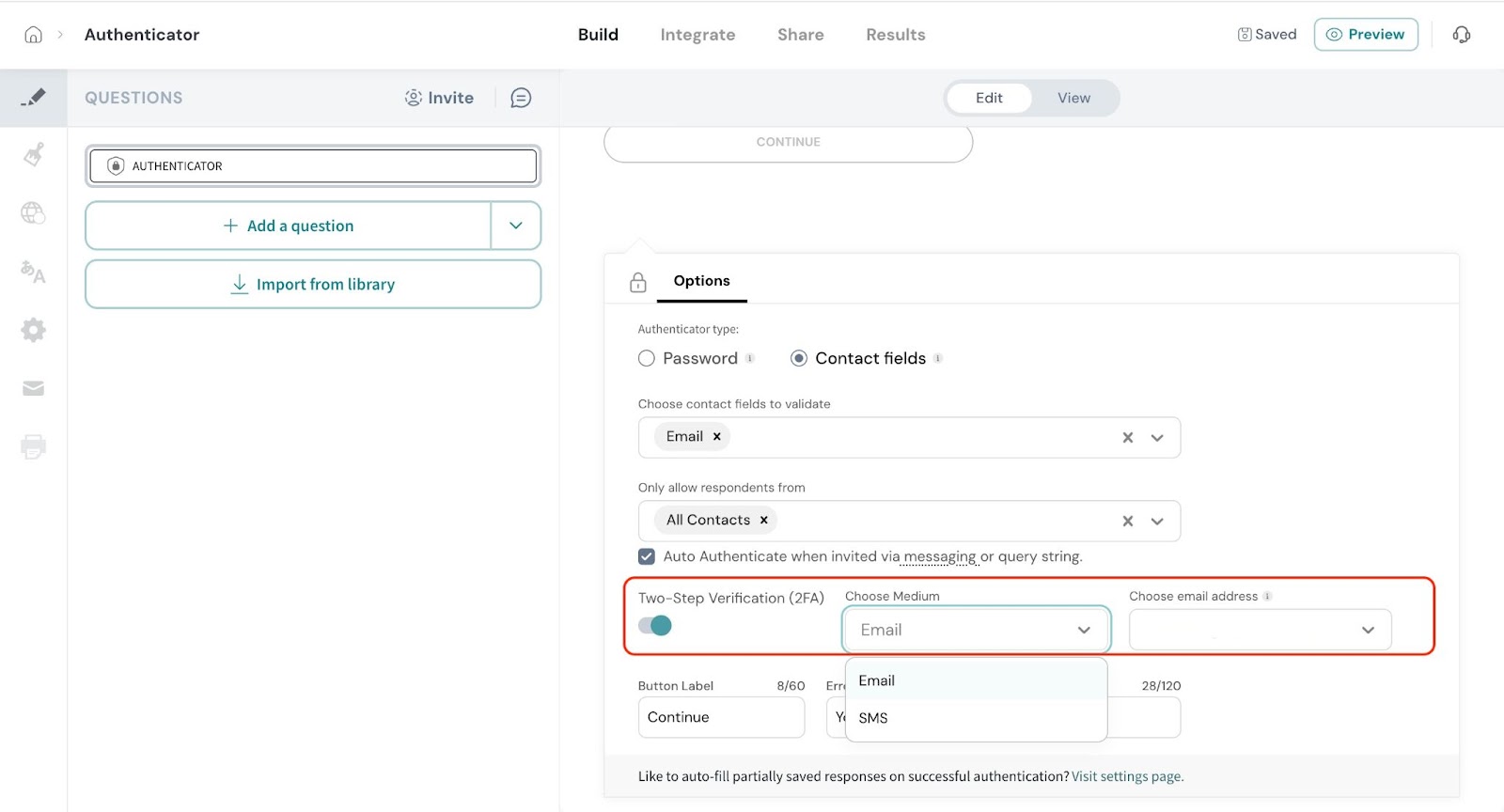Open the email envelope sidebar icon
The image size is (1504, 812).
33,388
